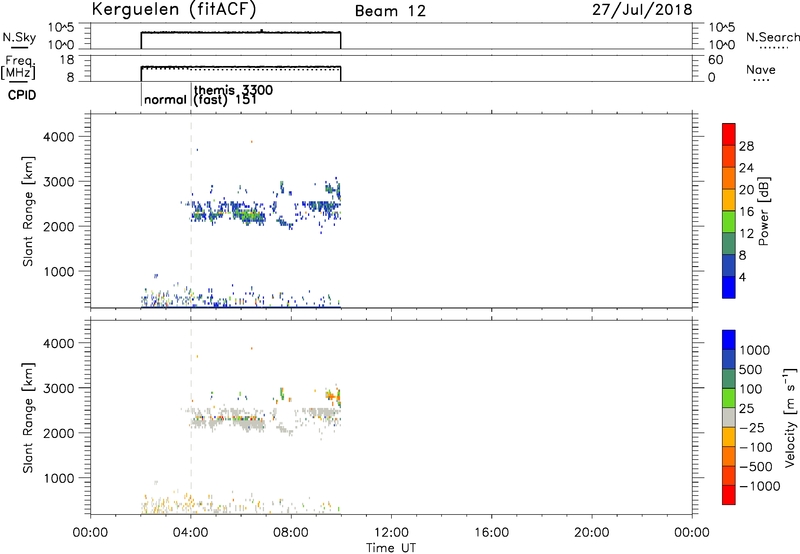Click the '20:00' time axis label

pyautogui.click(x=591, y=533)
